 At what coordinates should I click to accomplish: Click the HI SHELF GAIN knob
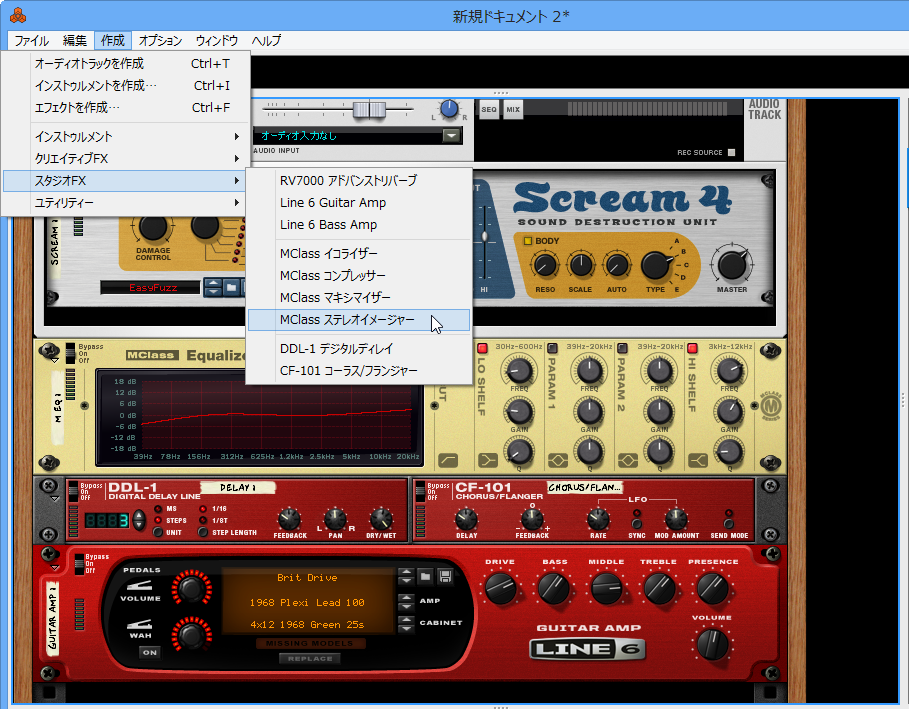(x=729, y=412)
